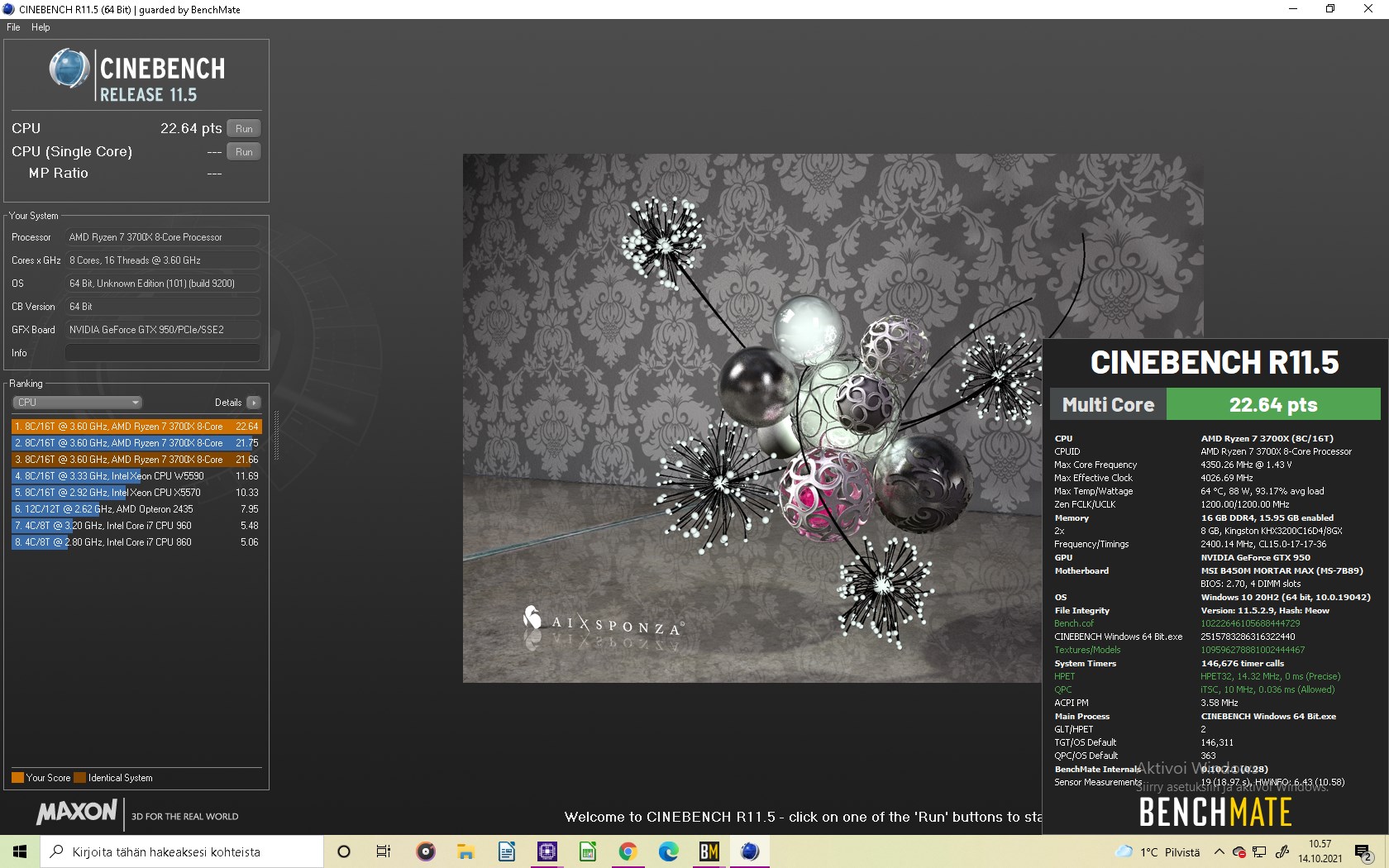Click the Textures/Models integrity entry
Viewport: 1389px width, 868px height.
coord(1087,650)
